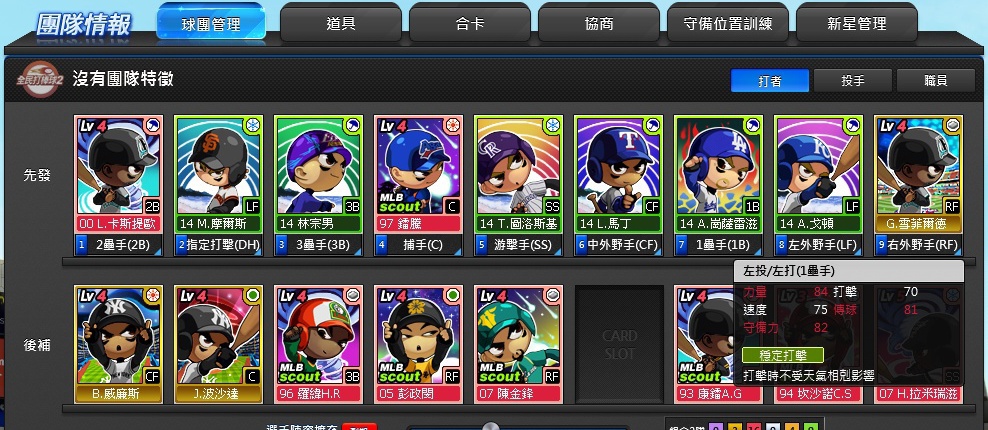The image size is (988, 430).
Task: Click the cloud icon on G.雪菲爾德 card
Action: pyautogui.click(x=953, y=126)
